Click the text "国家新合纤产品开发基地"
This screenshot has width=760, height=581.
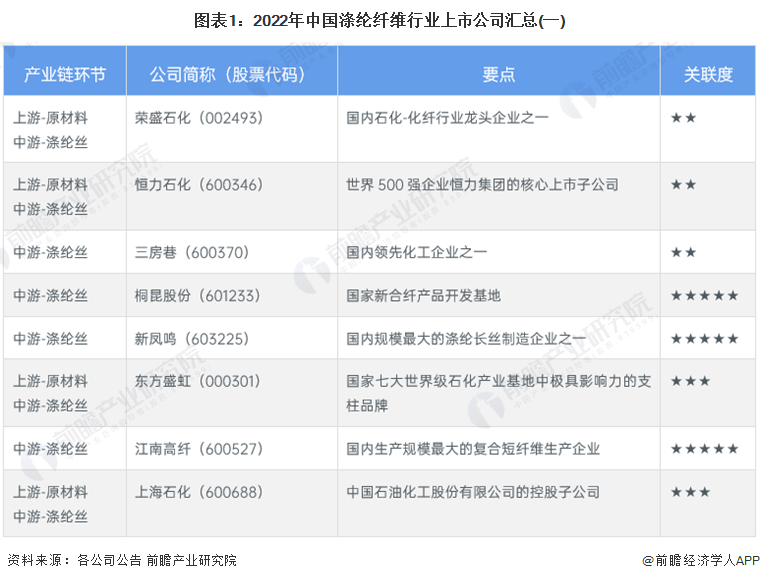423,296
